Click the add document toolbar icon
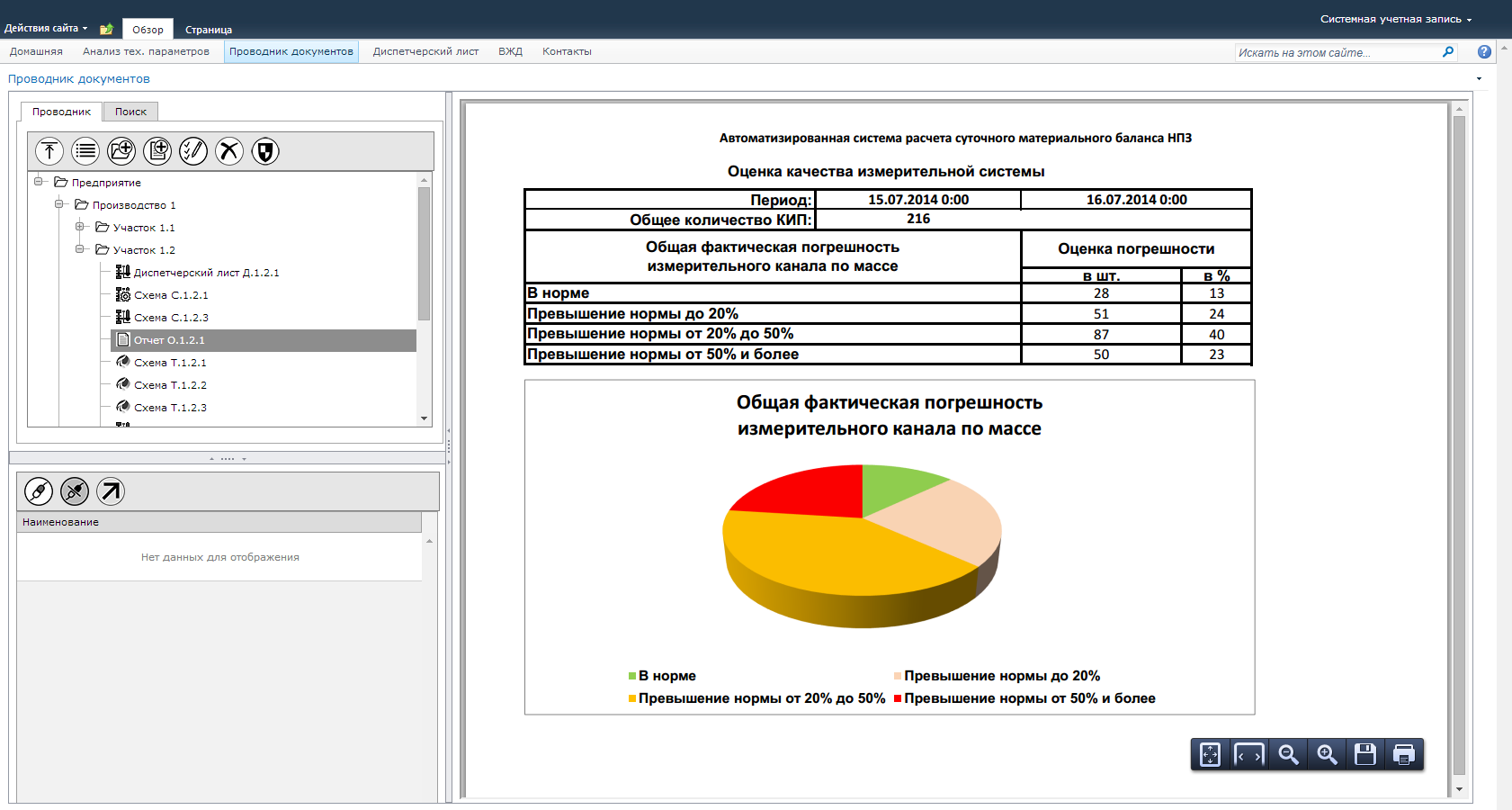Screen dimensions: 1512x810 (157, 150)
